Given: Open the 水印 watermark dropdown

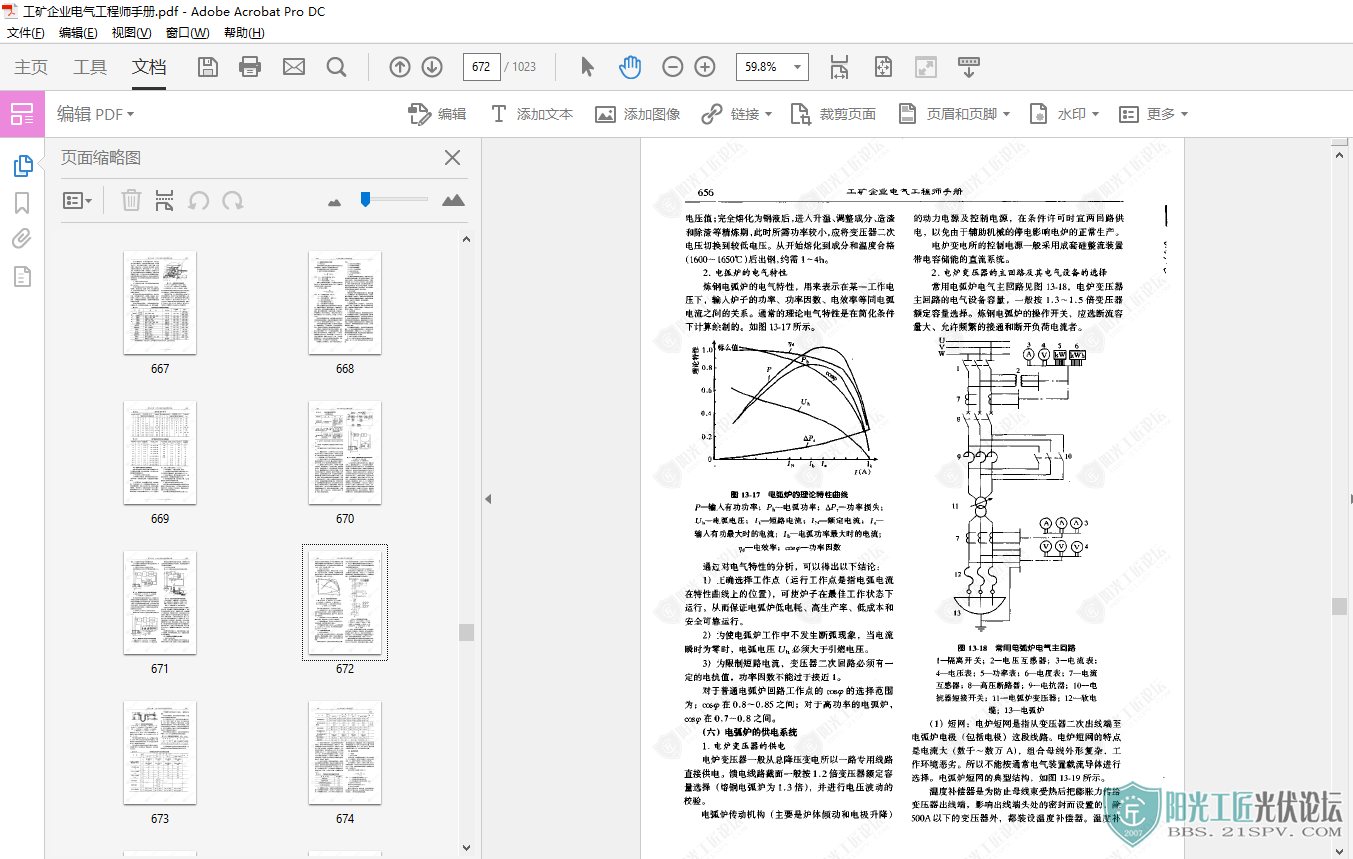Looking at the screenshot, I should click(1064, 114).
